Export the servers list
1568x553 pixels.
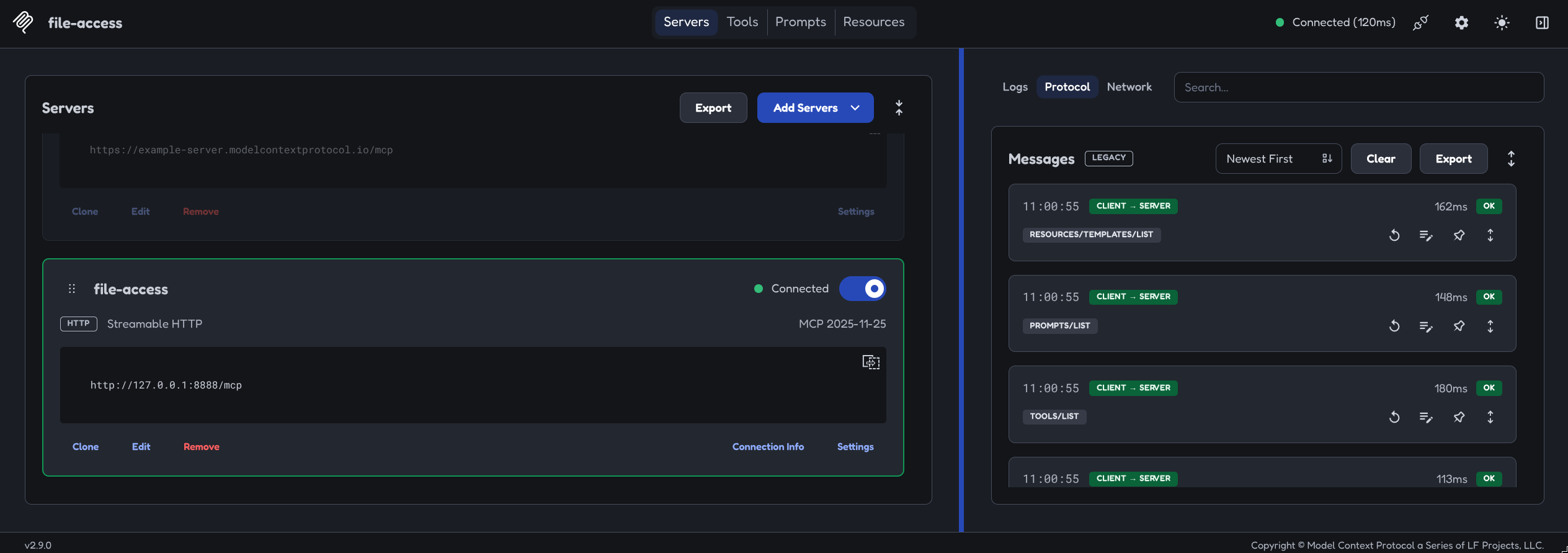[713, 108]
